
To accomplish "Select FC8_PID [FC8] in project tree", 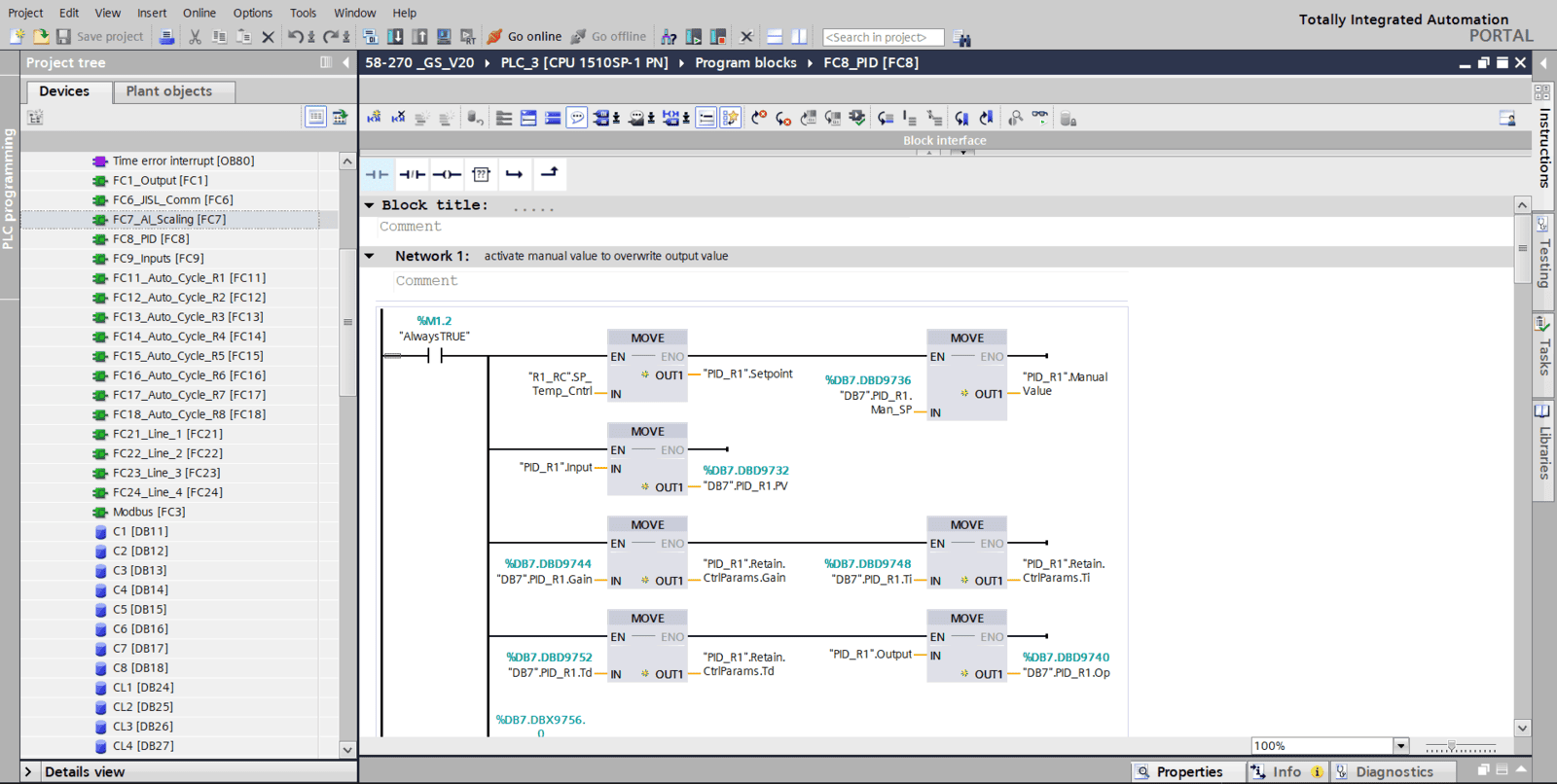I will [151, 239].
